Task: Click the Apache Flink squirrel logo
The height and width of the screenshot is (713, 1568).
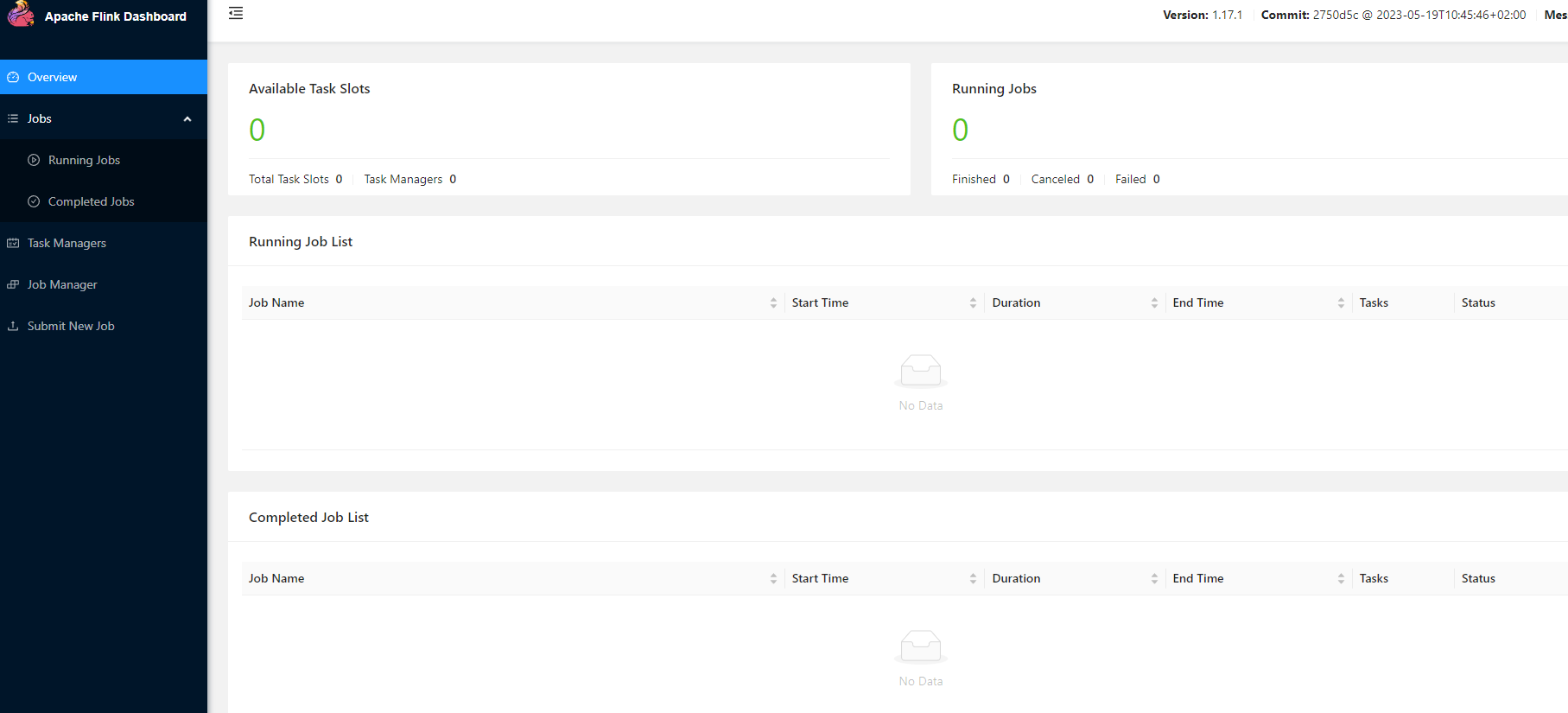Action: (x=21, y=13)
